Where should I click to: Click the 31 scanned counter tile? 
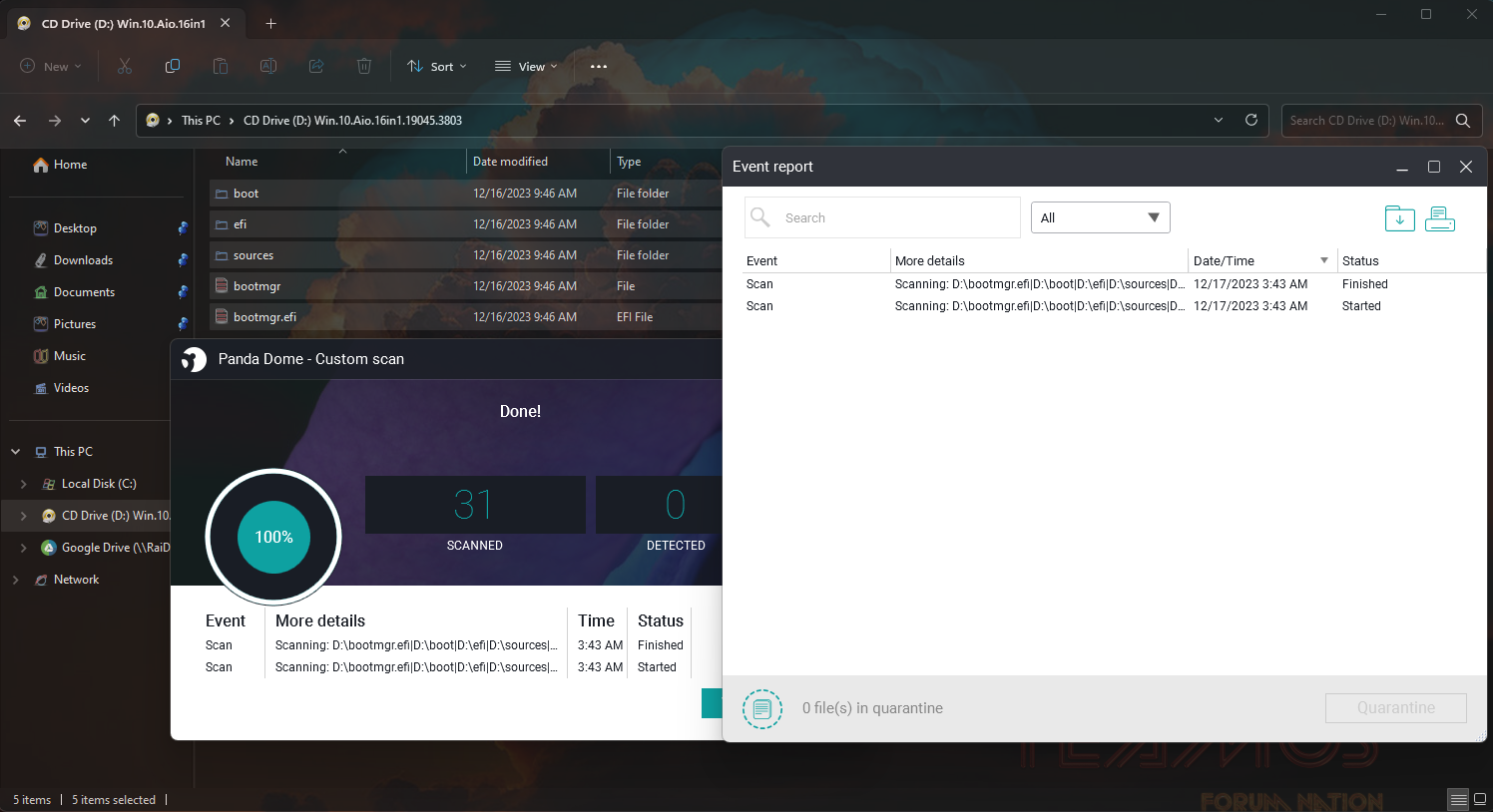point(475,505)
